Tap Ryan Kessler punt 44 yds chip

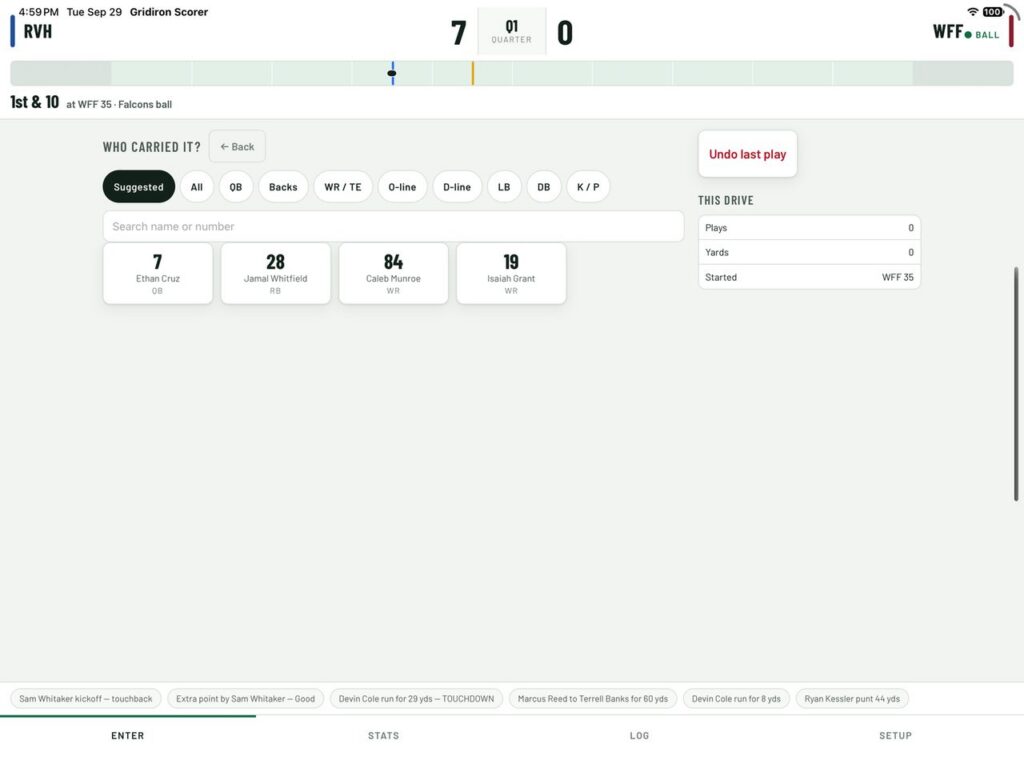(852, 699)
